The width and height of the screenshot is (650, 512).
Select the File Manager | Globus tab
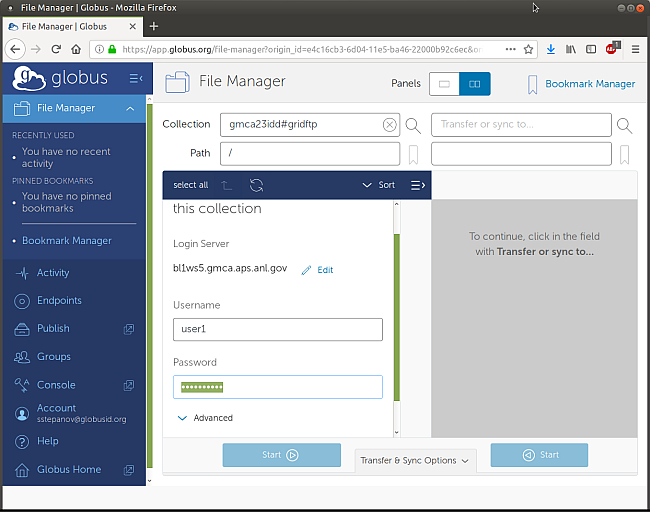[73, 27]
